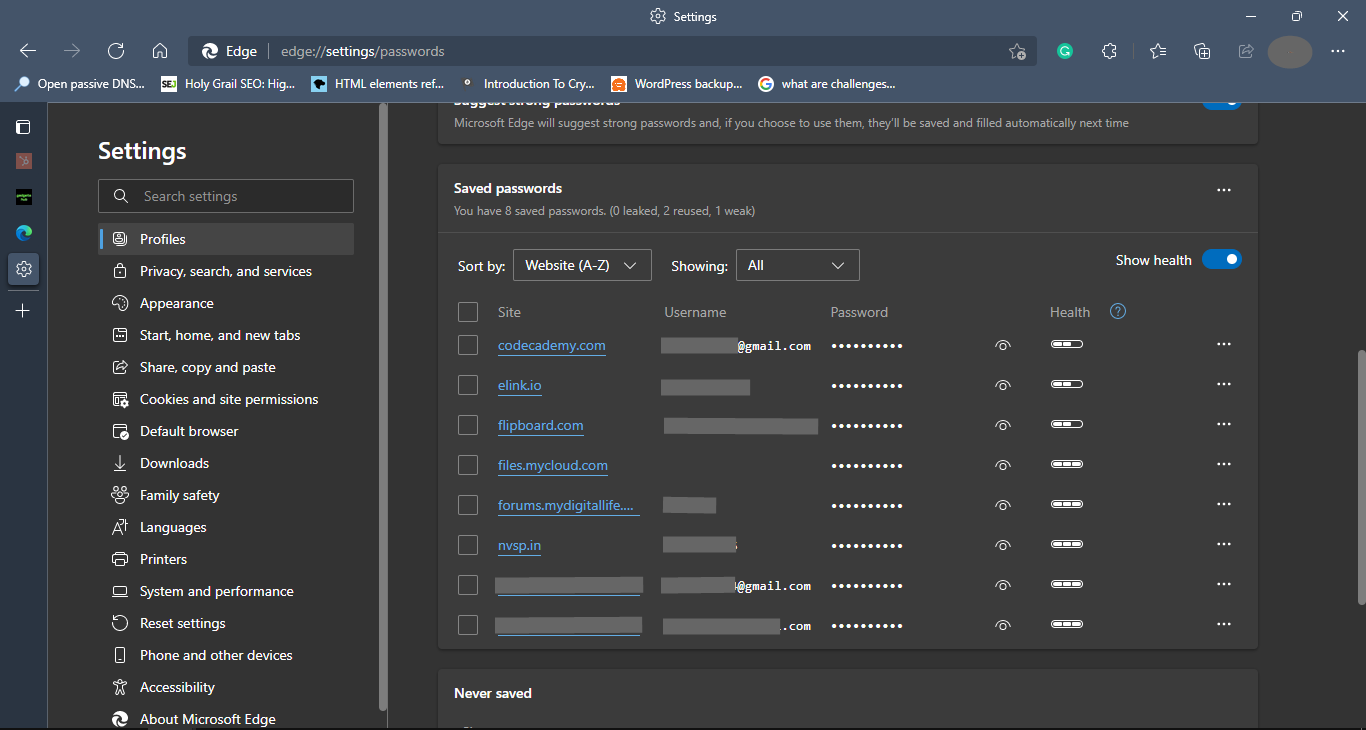Check the forums.mydigitallife row checkbox
The height and width of the screenshot is (730, 1366).
[468, 505]
